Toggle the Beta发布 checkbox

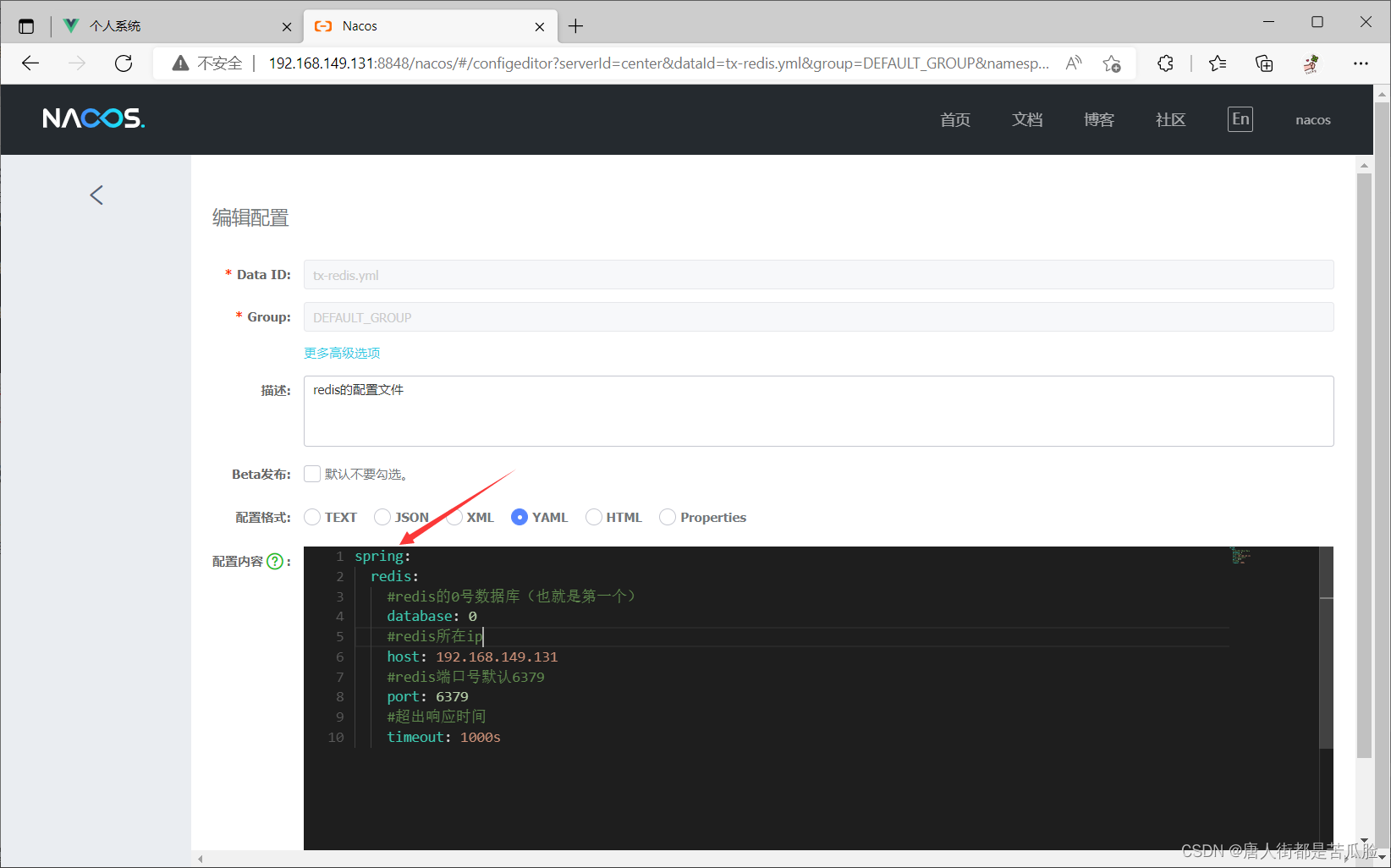[312, 474]
